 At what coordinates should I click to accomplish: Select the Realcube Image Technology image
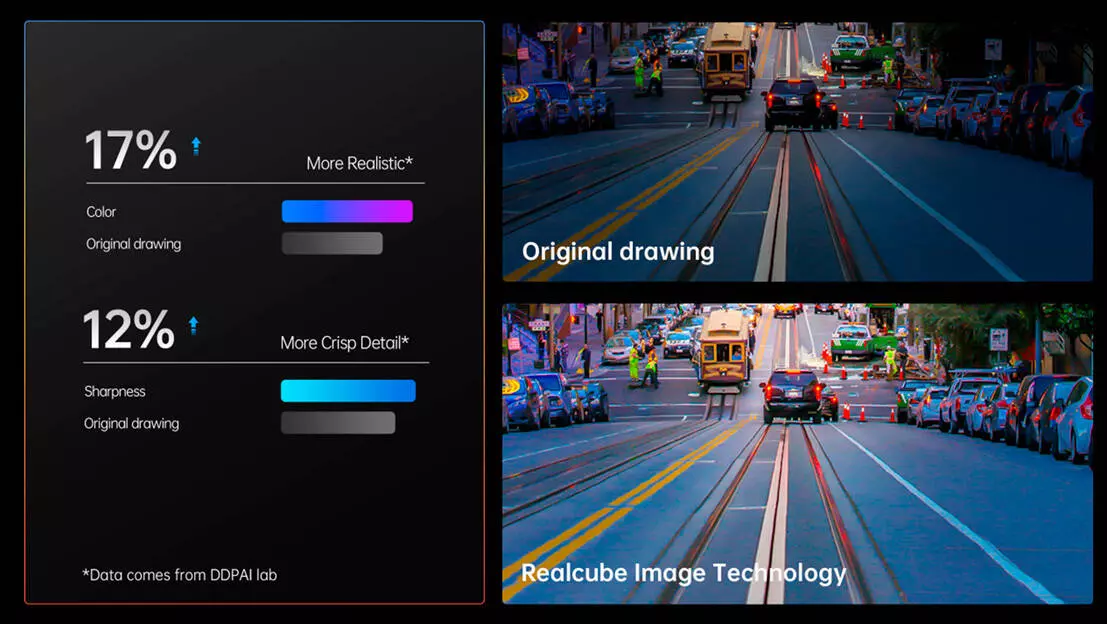[x=797, y=453]
